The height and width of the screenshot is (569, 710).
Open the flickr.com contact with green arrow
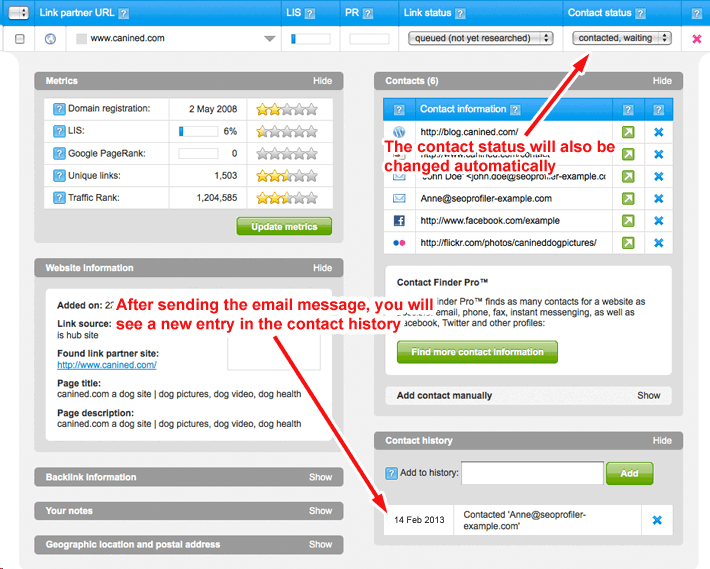(x=628, y=243)
